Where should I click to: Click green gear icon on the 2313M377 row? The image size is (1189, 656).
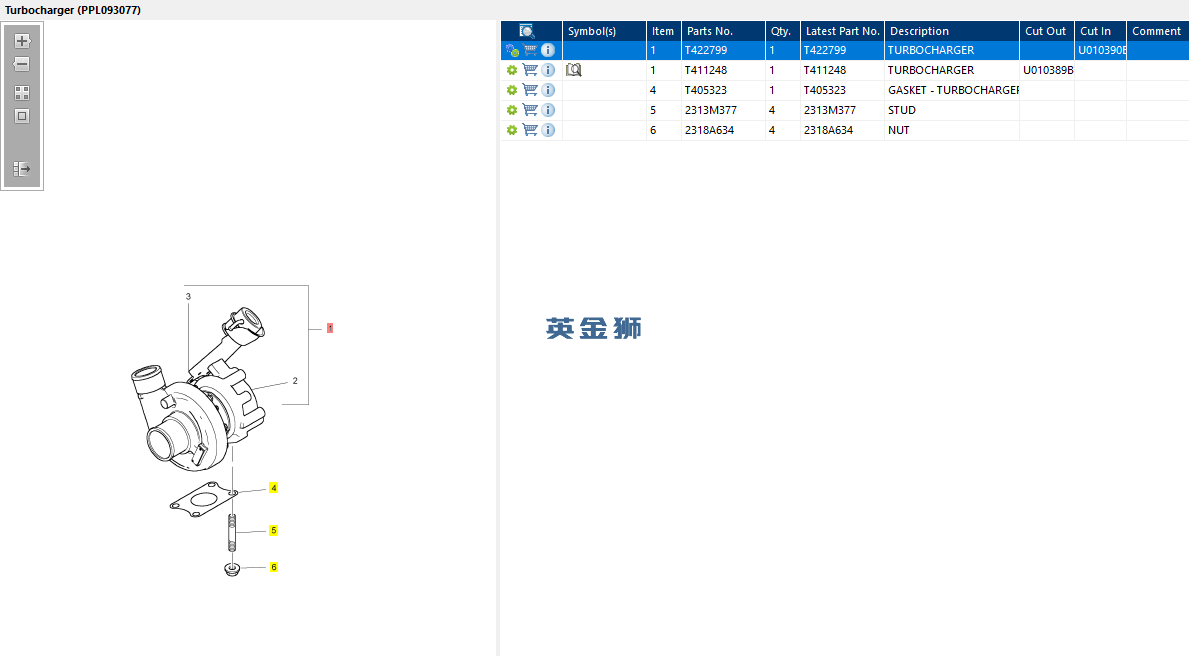[x=512, y=110]
